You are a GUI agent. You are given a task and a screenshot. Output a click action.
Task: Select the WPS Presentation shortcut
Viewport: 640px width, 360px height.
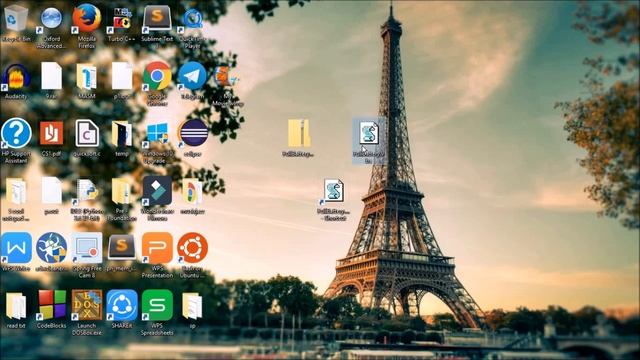157,248
